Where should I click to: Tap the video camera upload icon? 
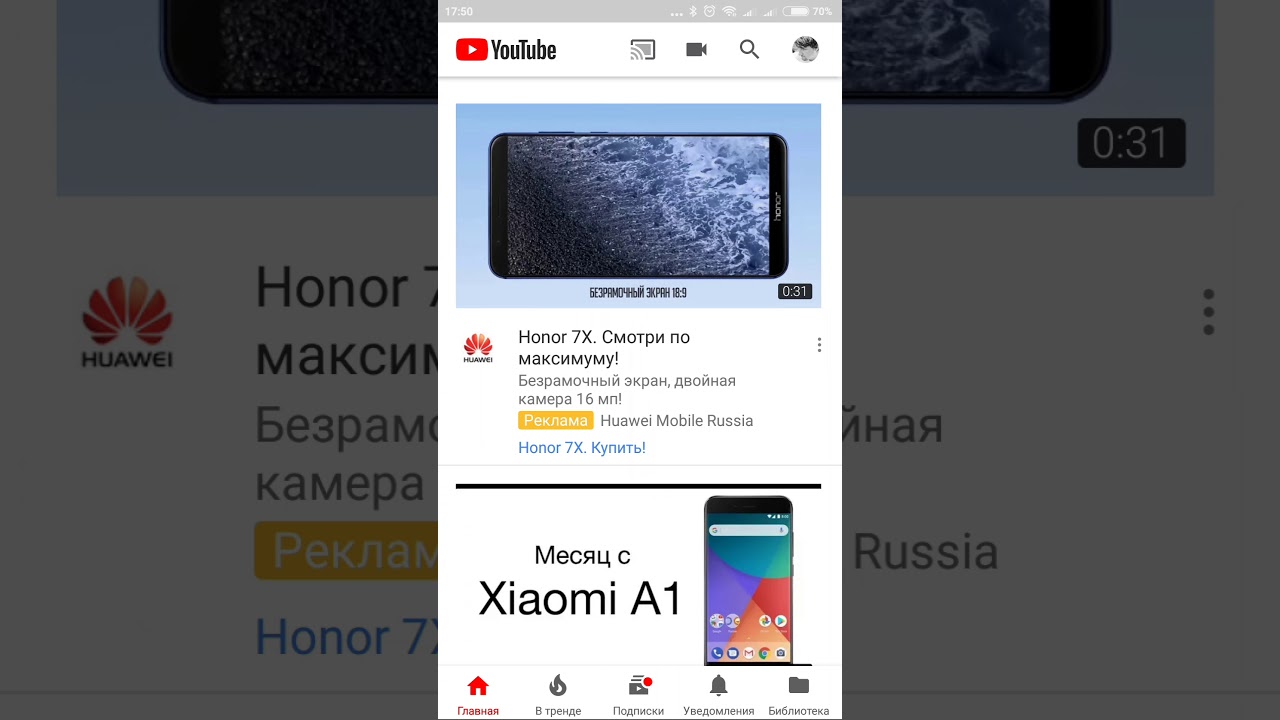click(697, 50)
